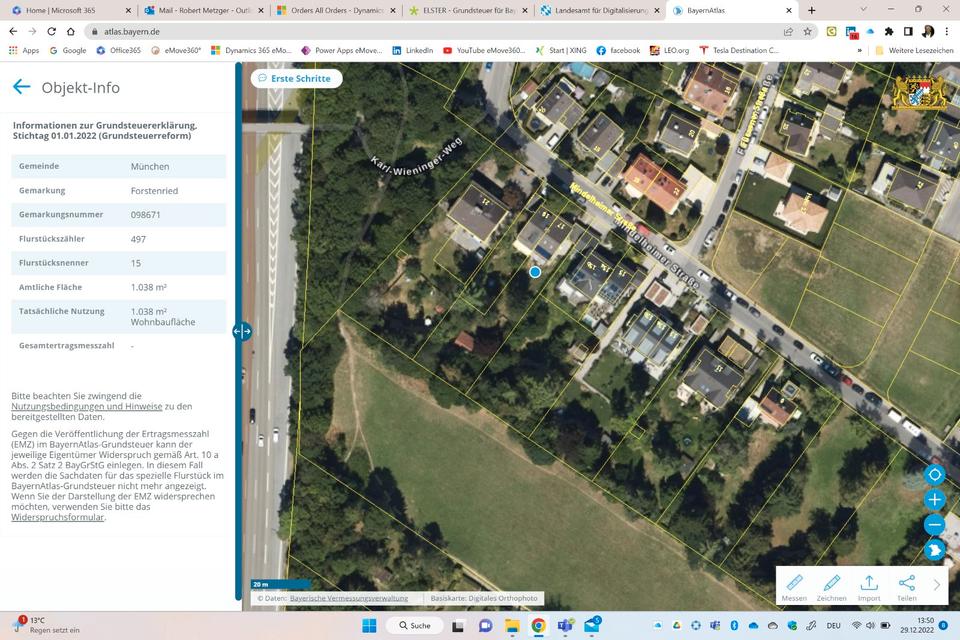Click the Erste Schritte button

[296, 78]
